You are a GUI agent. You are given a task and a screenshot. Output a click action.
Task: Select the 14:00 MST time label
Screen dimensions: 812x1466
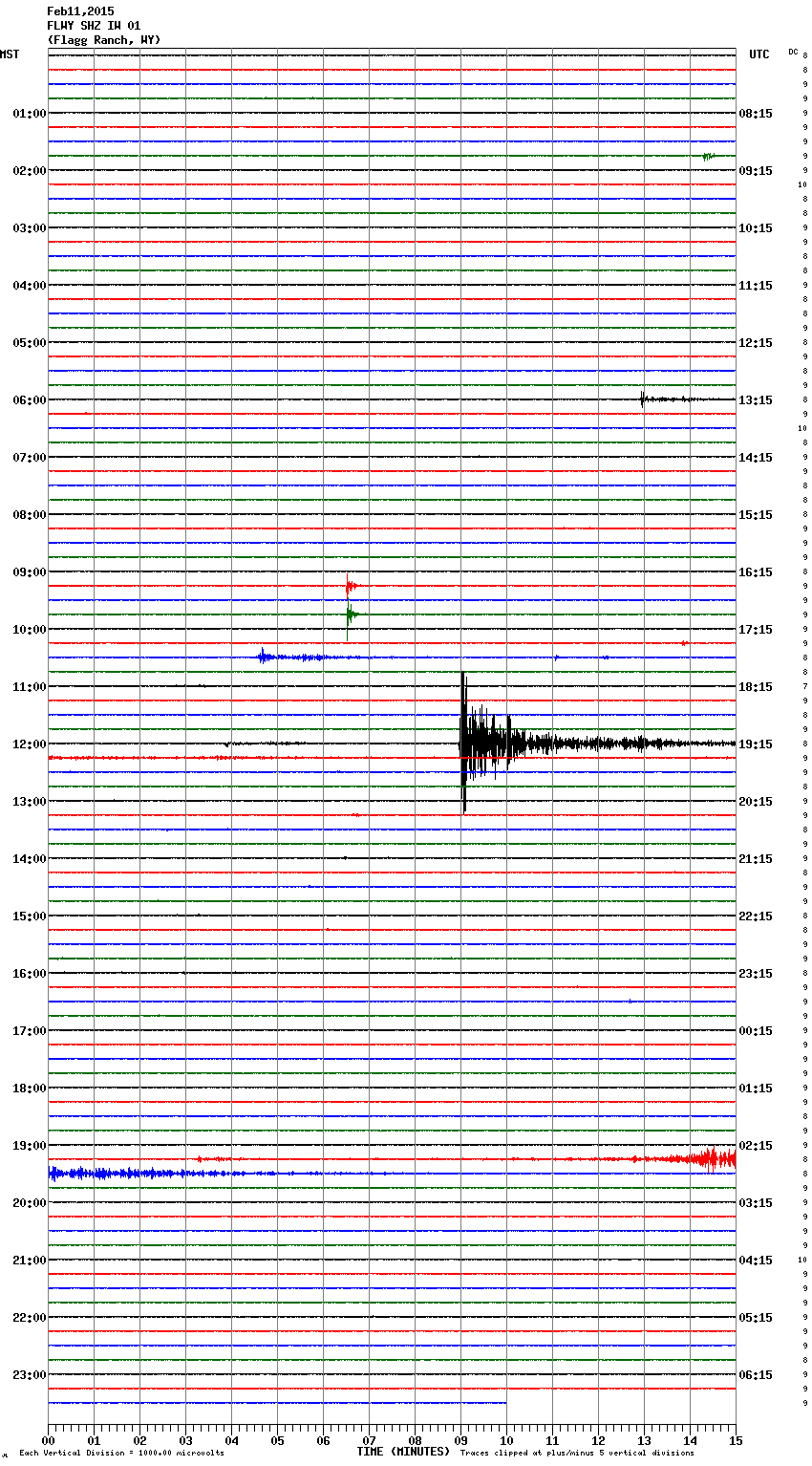(30, 859)
